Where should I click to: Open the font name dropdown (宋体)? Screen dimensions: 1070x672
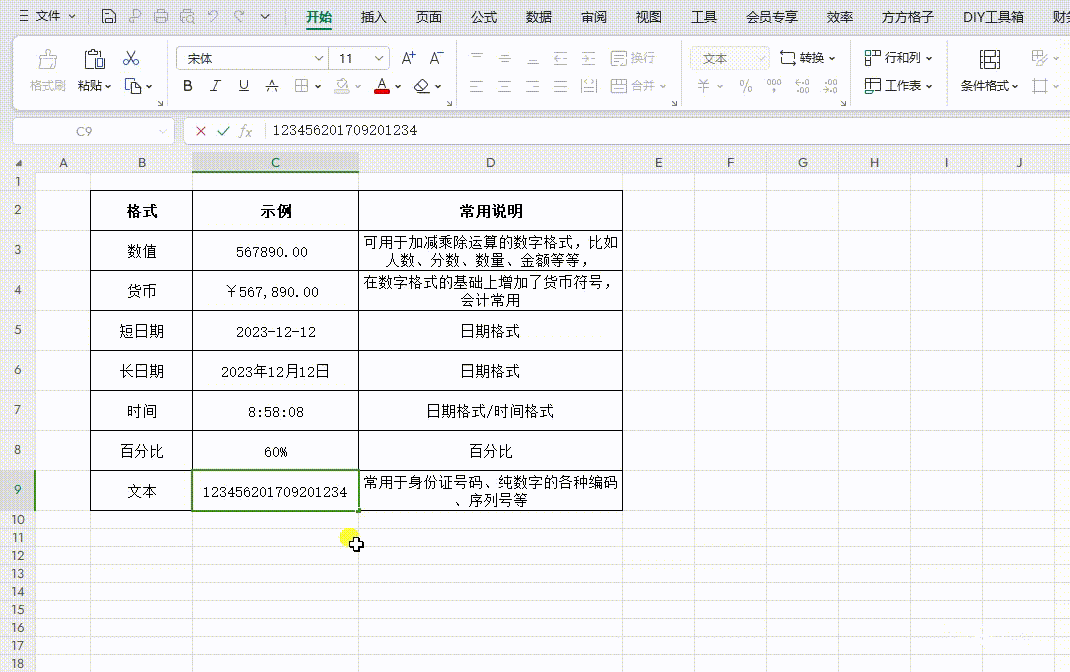pos(318,59)
